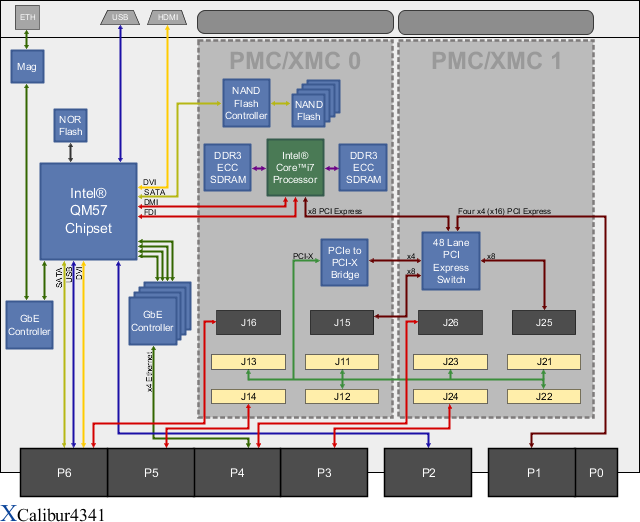Click the x8 PCI Express label
This screenshot has height=522, width=640.
click(335, 211)
